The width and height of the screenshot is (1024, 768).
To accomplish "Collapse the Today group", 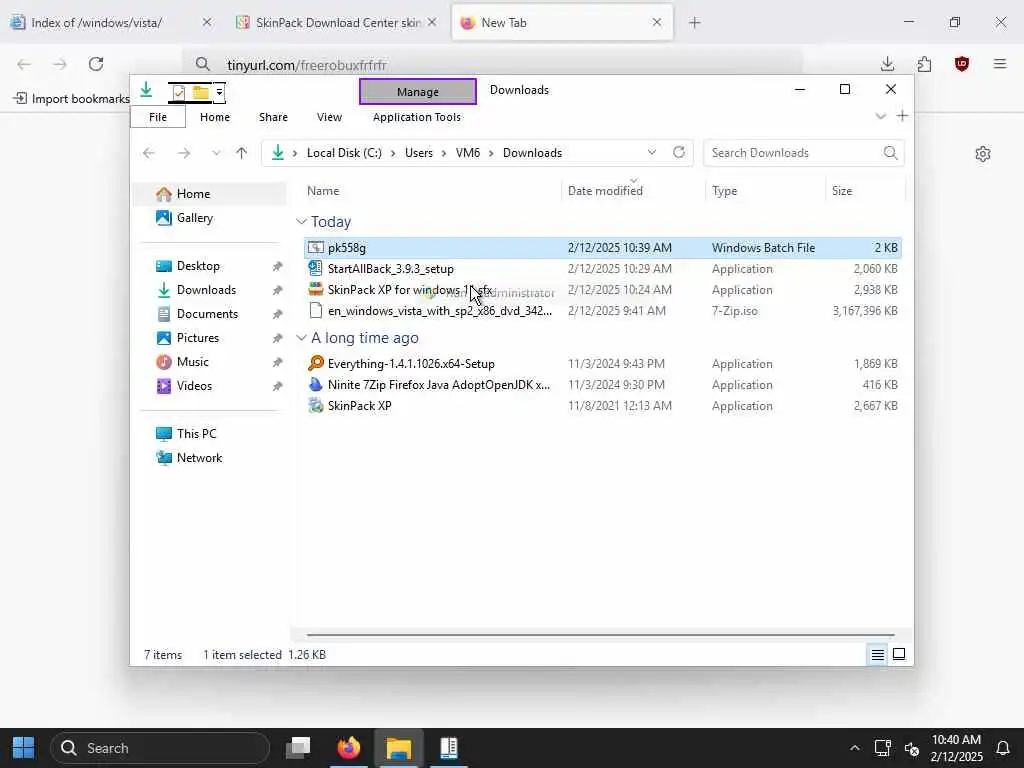I will (301, 222).
